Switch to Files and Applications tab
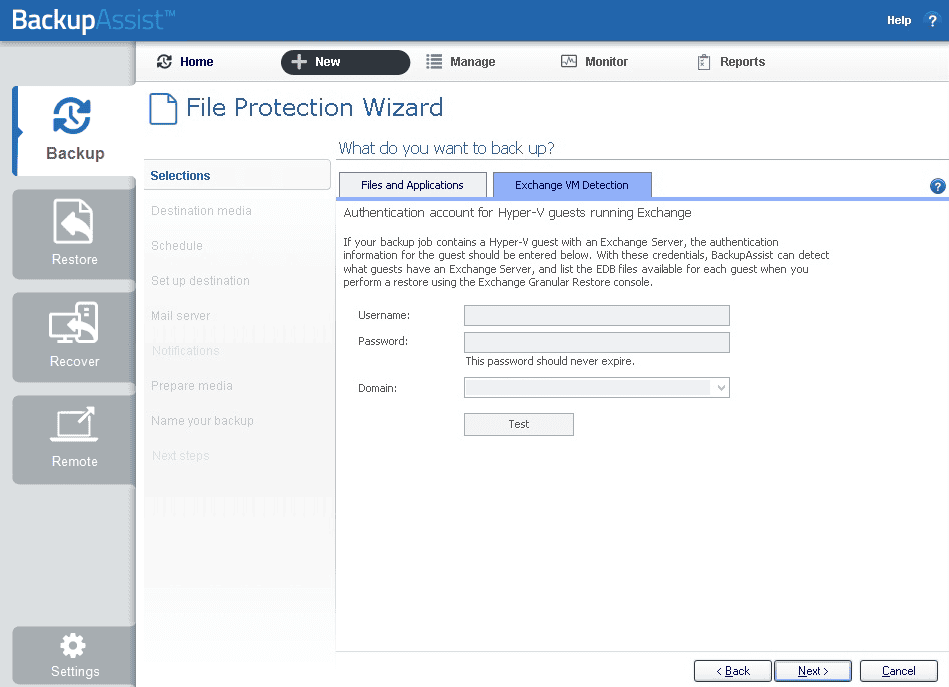 [x=412, y=185]
